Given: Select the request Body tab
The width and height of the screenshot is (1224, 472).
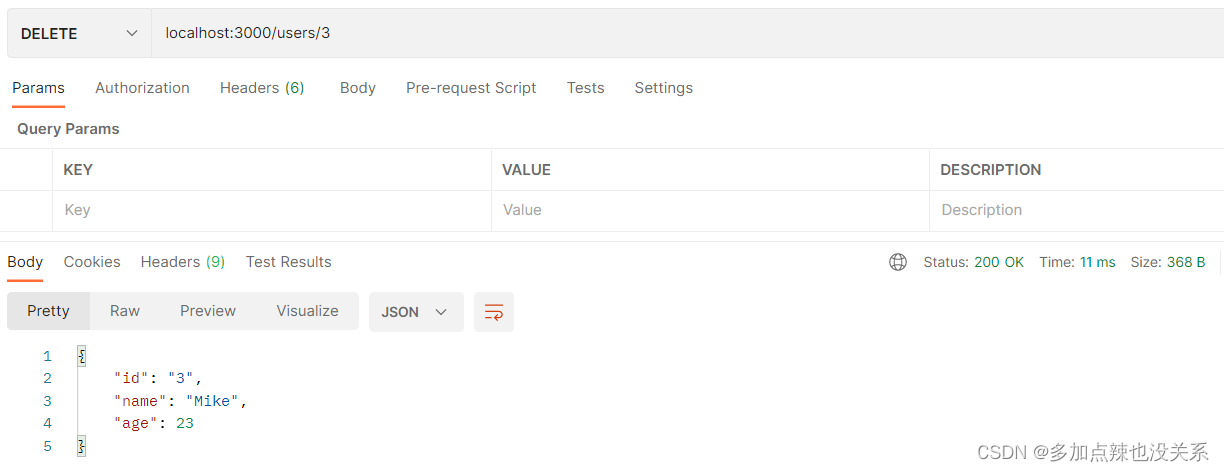Looking at the screenshot, I should click(x=358, y=88).
